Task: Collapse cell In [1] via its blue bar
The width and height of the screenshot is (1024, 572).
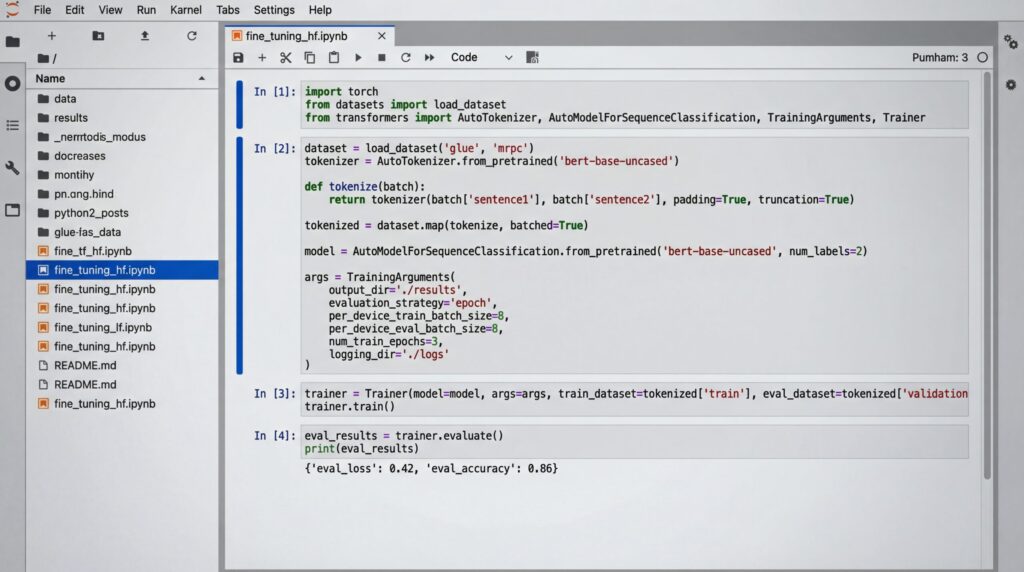Action: click(x=240, y=104)
